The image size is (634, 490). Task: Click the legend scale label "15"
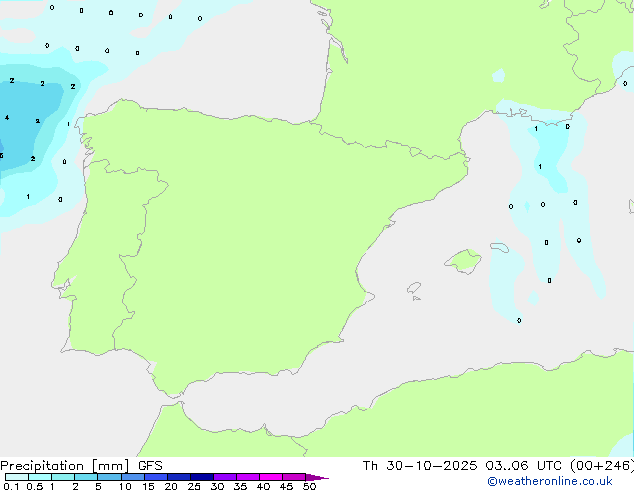pyautogui.click(x=148, y=486)
